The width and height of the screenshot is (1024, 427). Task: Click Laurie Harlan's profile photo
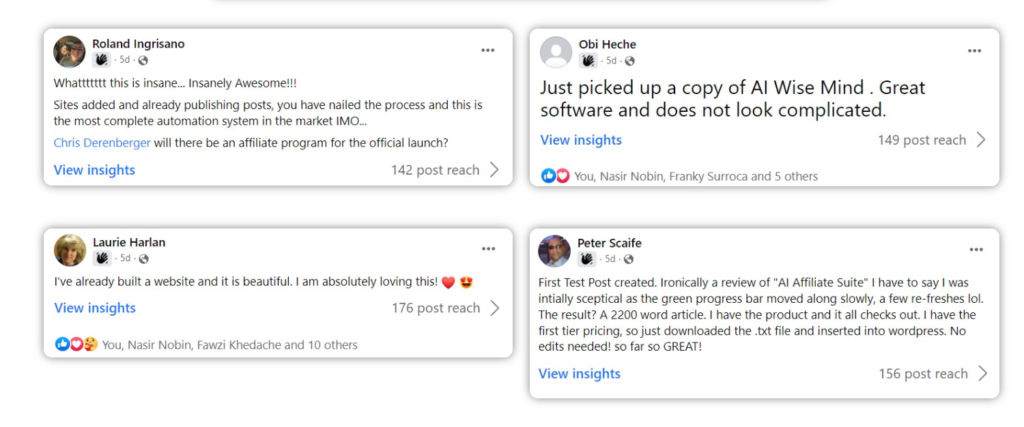pyautogui.click(x=70, y=250)
